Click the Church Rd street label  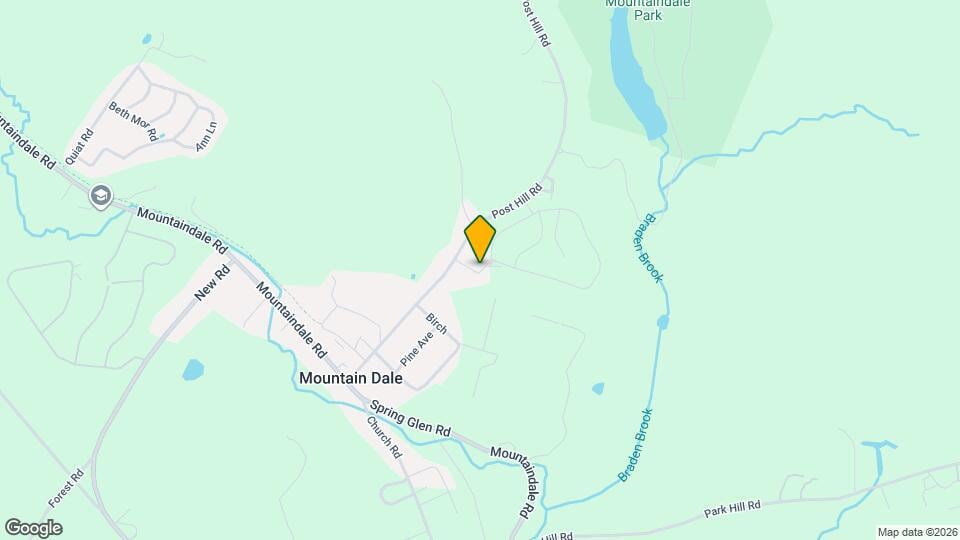(384, 437)
